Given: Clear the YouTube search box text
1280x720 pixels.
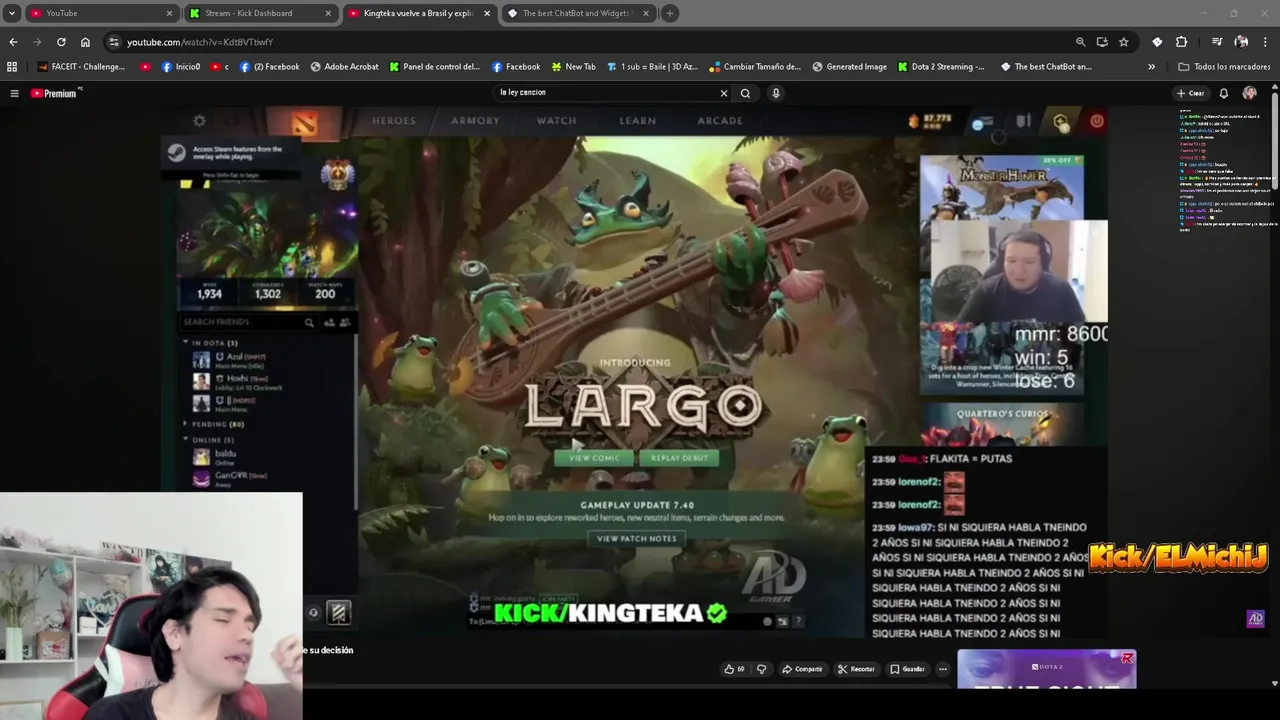Looking at the screenshot, I should coord(724,93).
